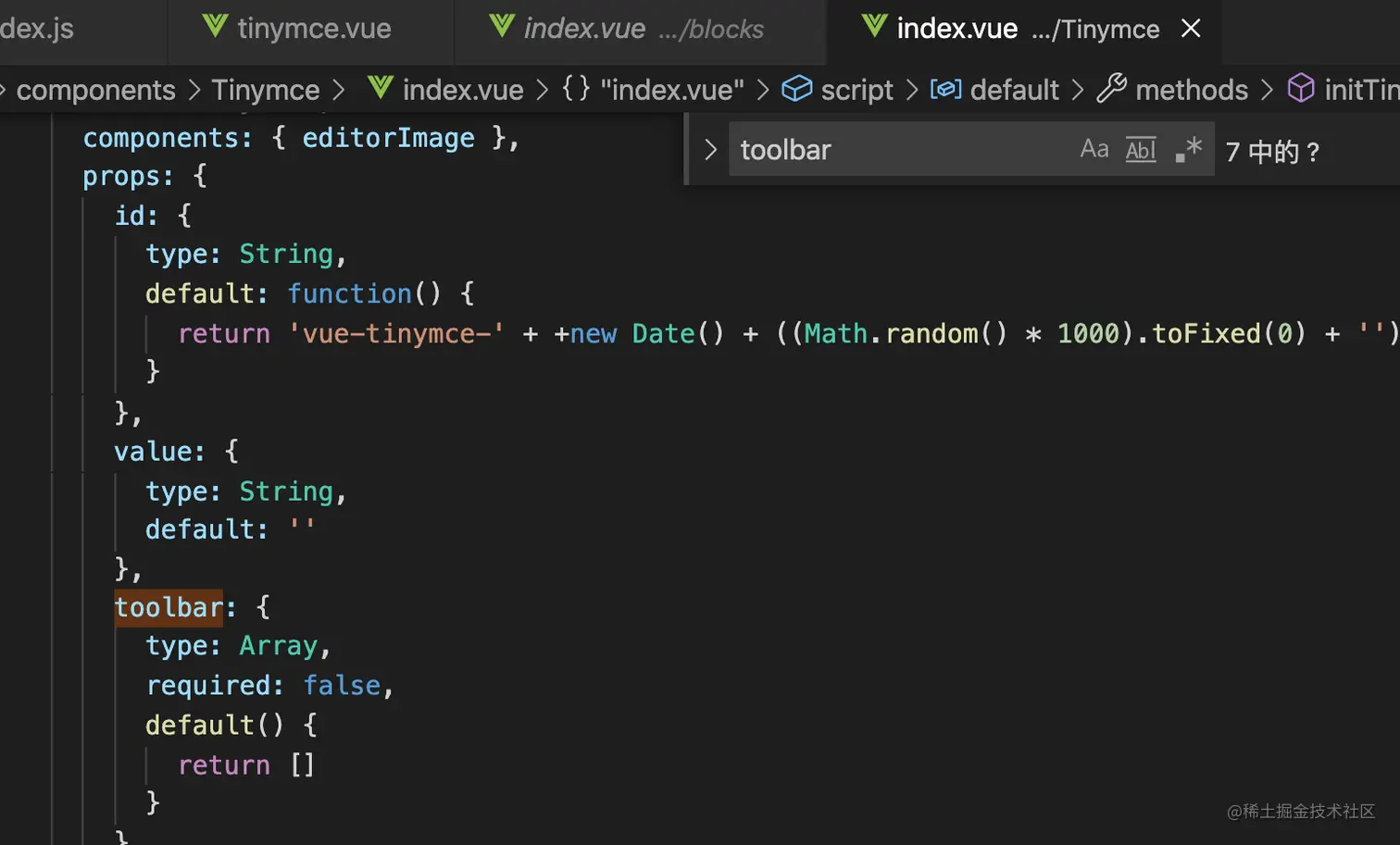Select the Tinymce folder breadcrumb

(x=265, y=90)
